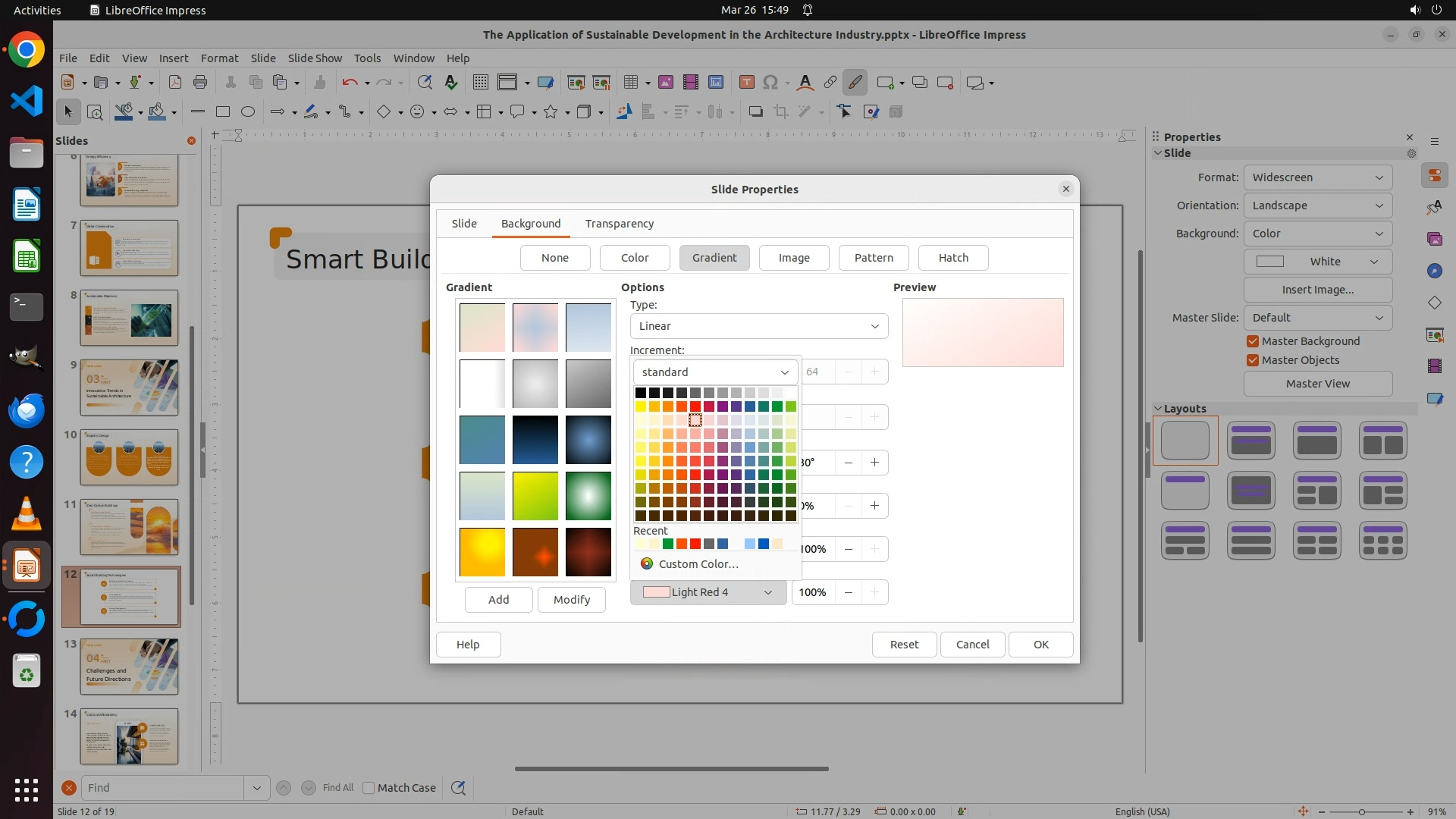Launch VLC from the dock
The width and height of the screenshot is (1456, 819).
(27, 514)
